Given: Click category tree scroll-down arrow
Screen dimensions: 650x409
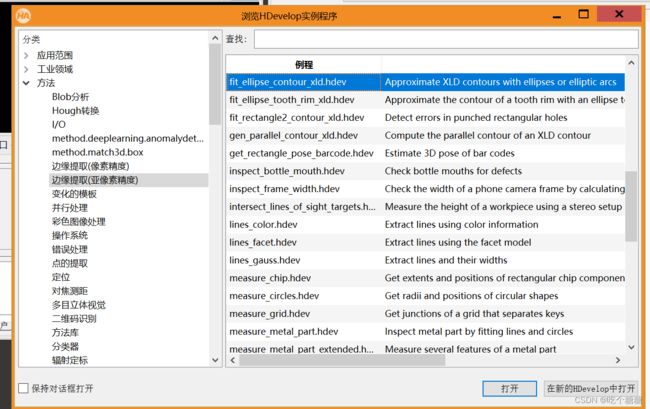Looking at the screenshot, I should click(x=215, y=360).
